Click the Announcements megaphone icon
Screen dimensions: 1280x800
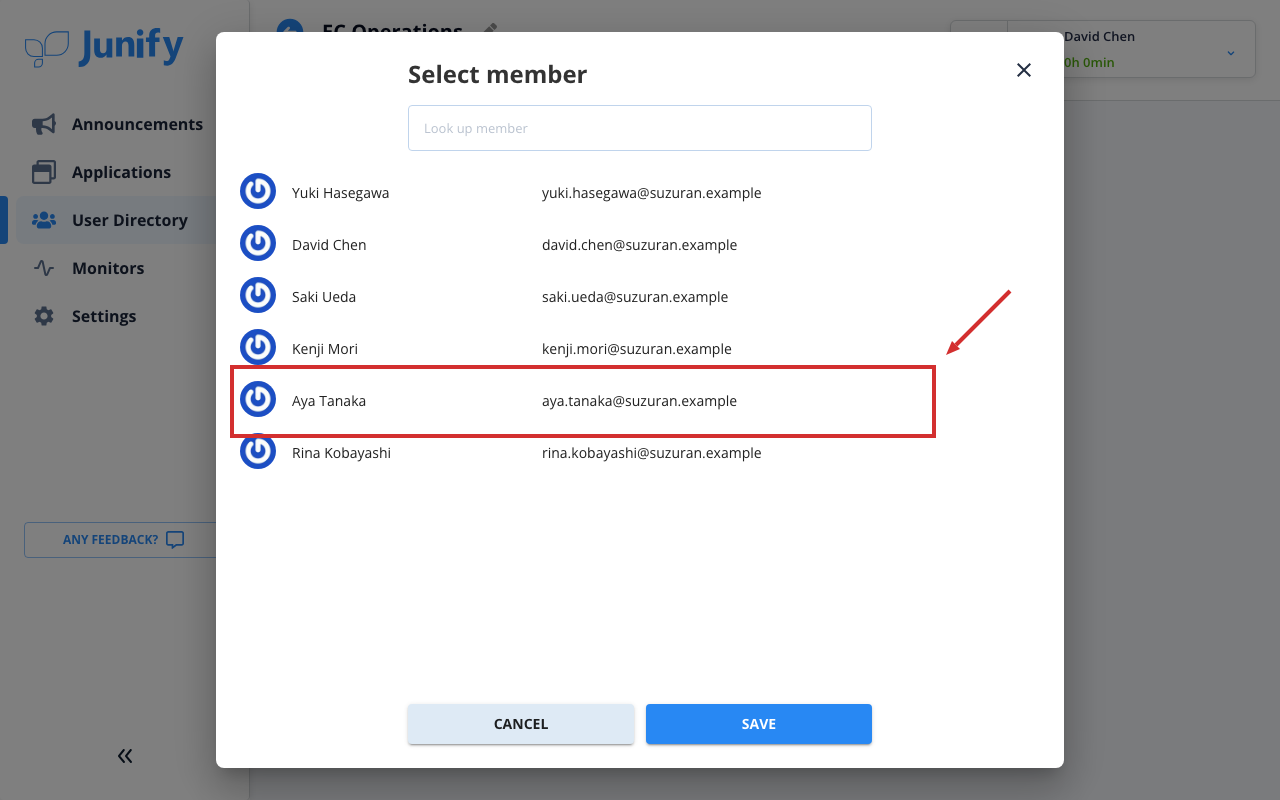[44, 124]
